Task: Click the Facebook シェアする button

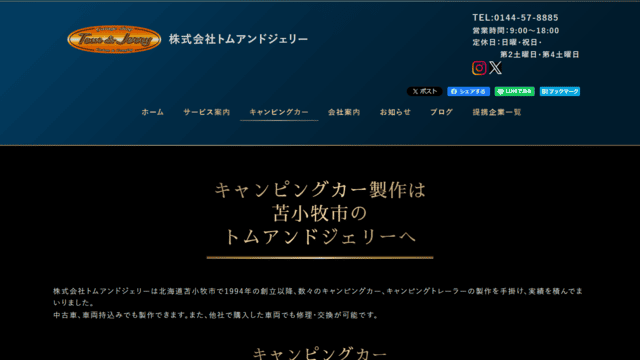Action: point(469,91)
